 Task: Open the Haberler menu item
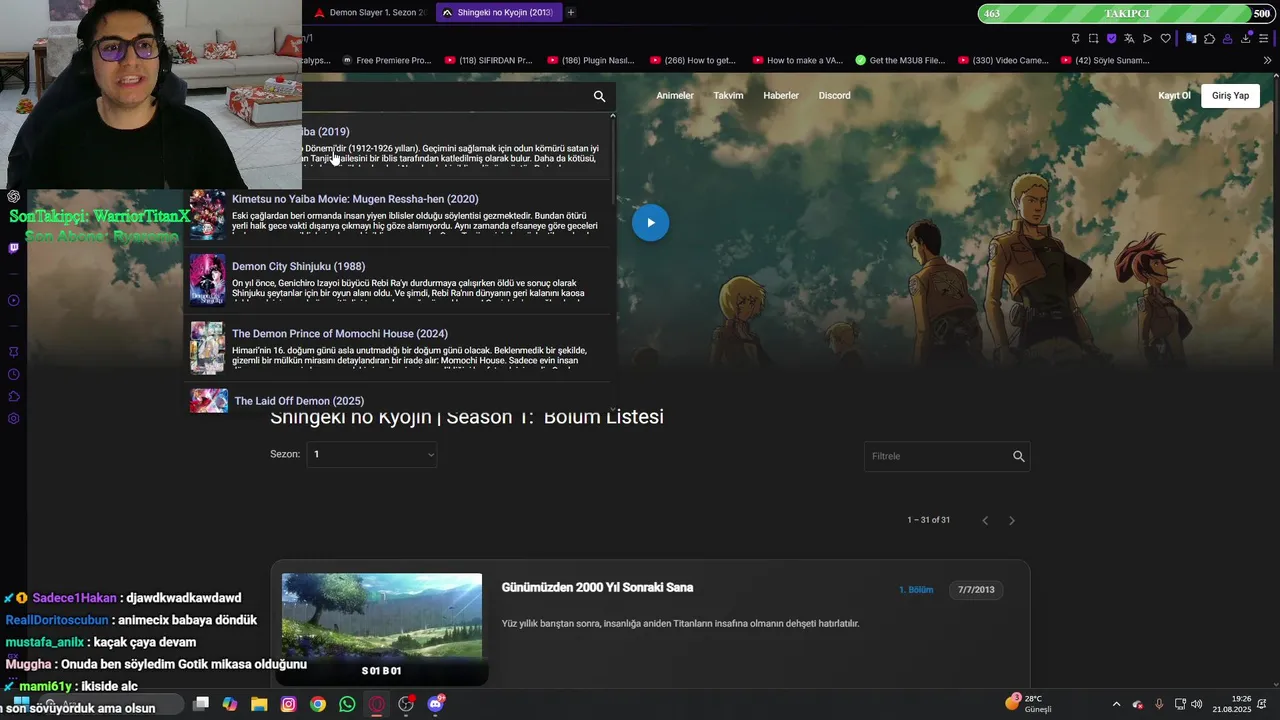click(x=781, y=96)
